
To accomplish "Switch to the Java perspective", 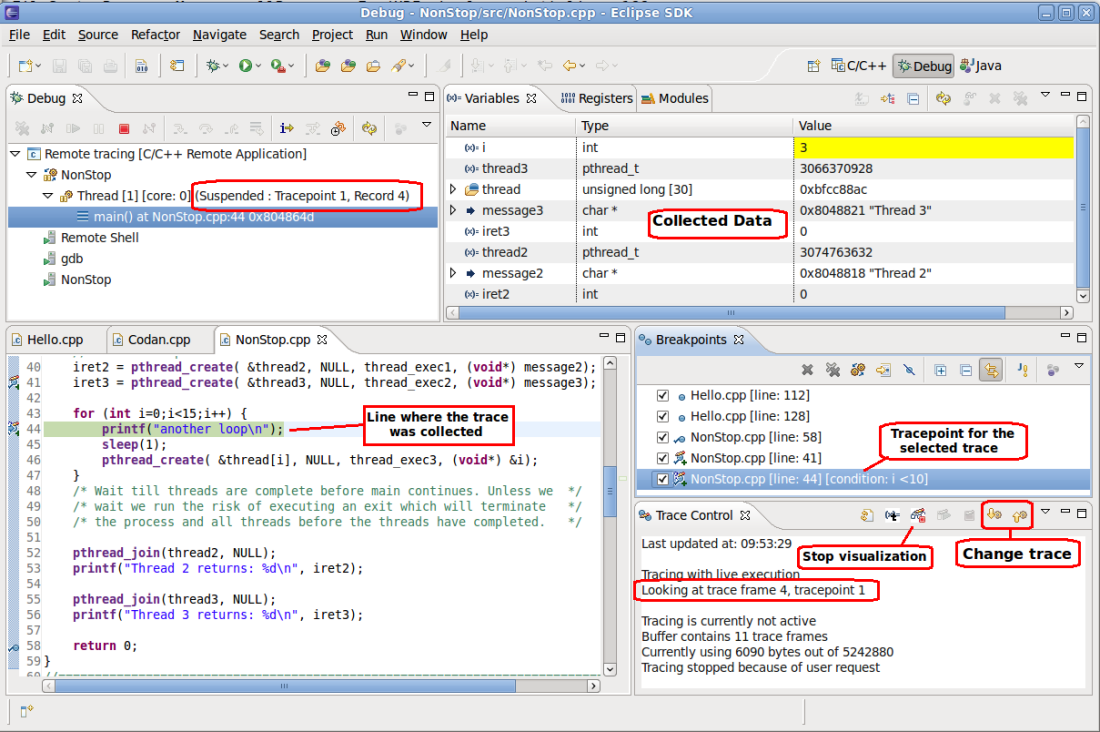I will click(981, 66).
